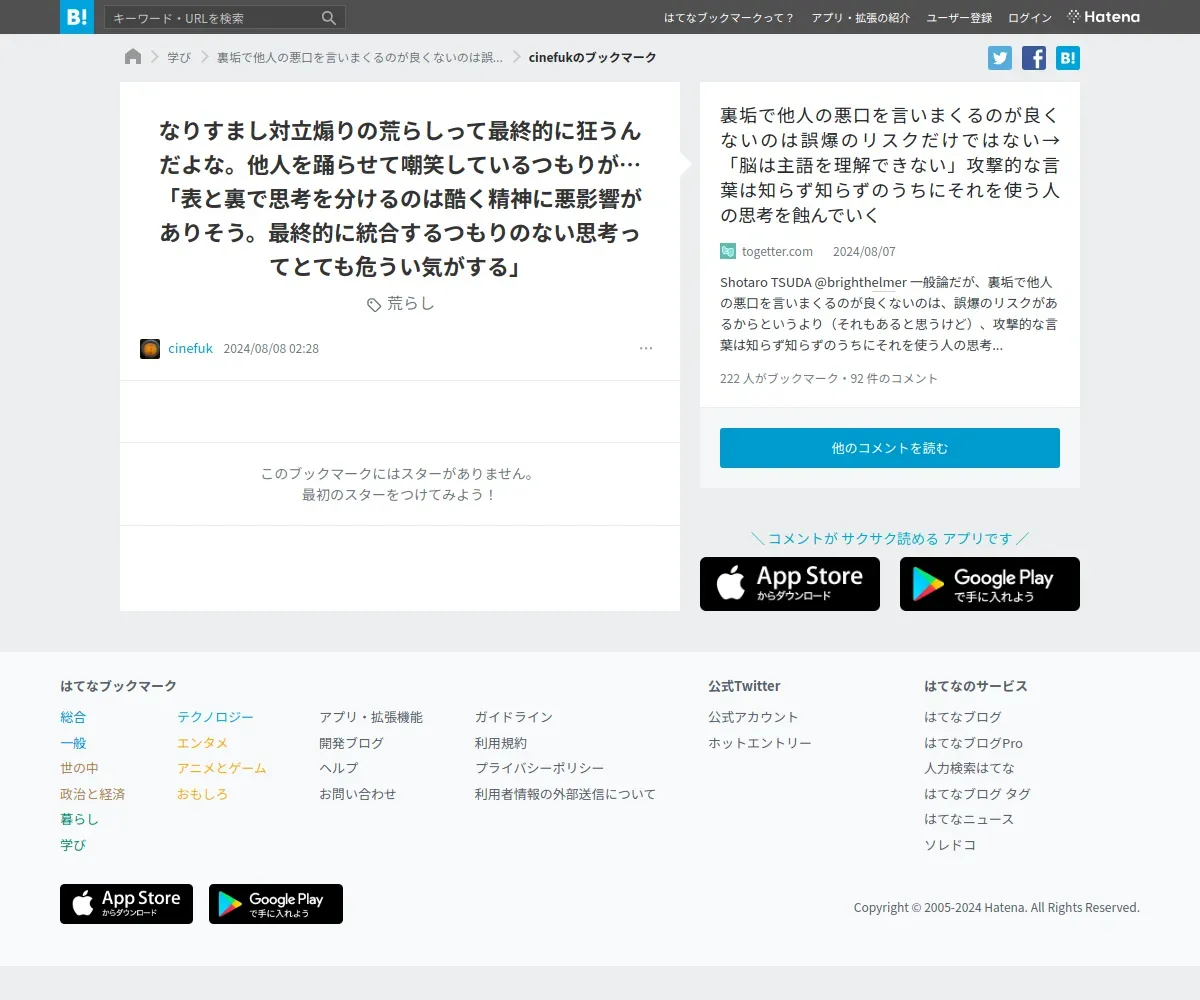
Task: Click the togetter.com favicon
Action: pos(728,251)
